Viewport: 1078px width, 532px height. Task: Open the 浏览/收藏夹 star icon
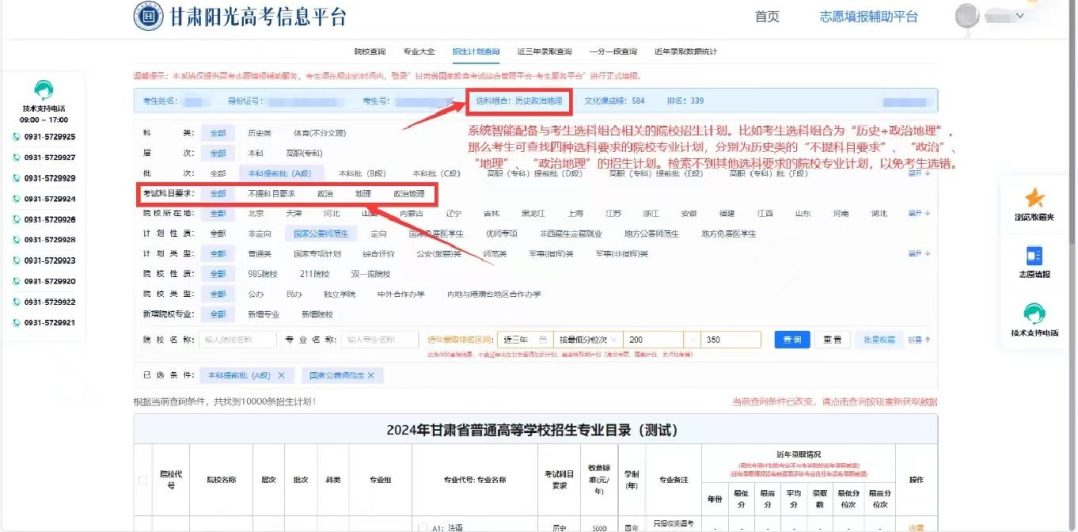pyautogui.click(x=1034, y=198)
